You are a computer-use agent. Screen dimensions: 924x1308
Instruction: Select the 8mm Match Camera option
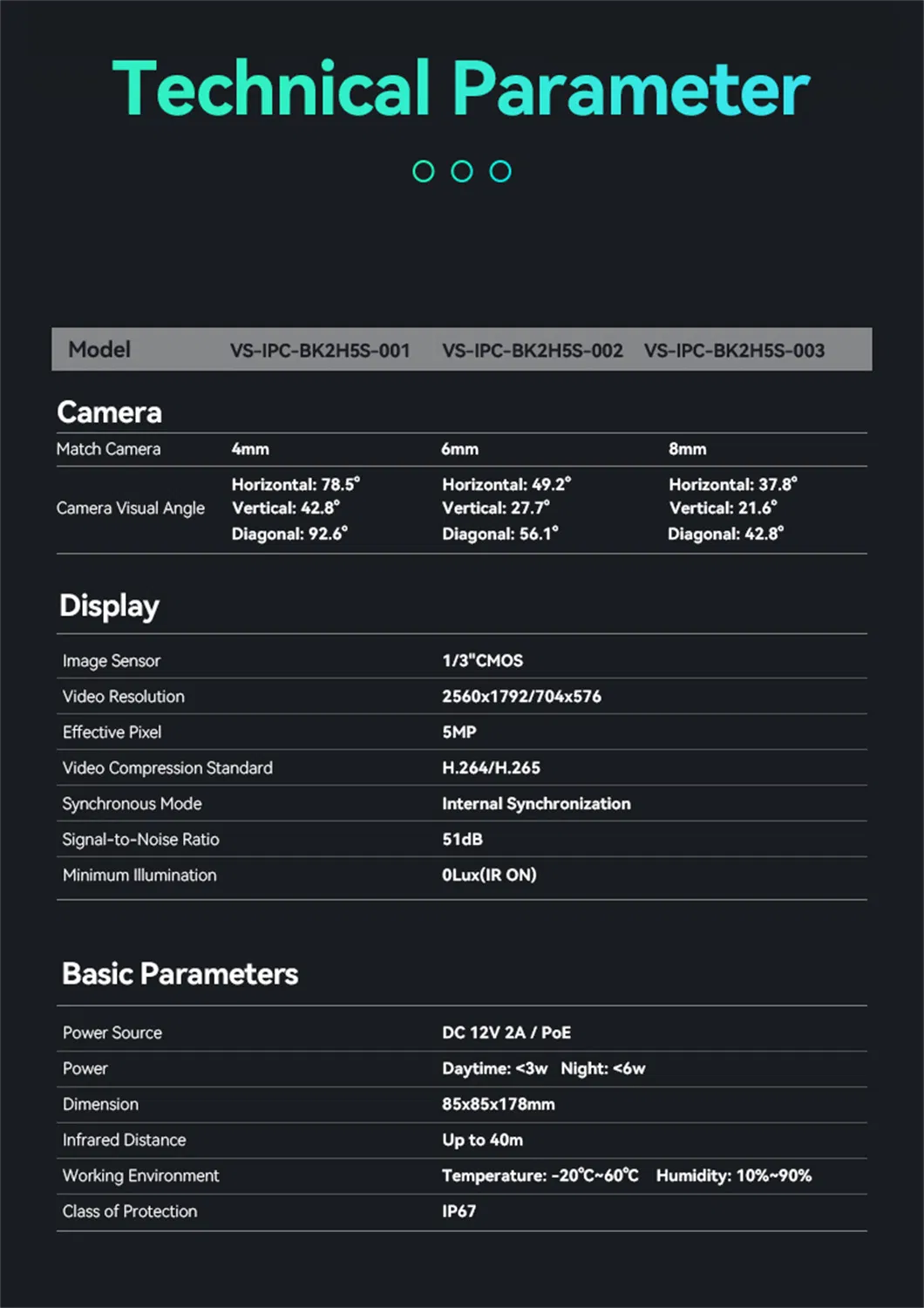tap(685, 449)
